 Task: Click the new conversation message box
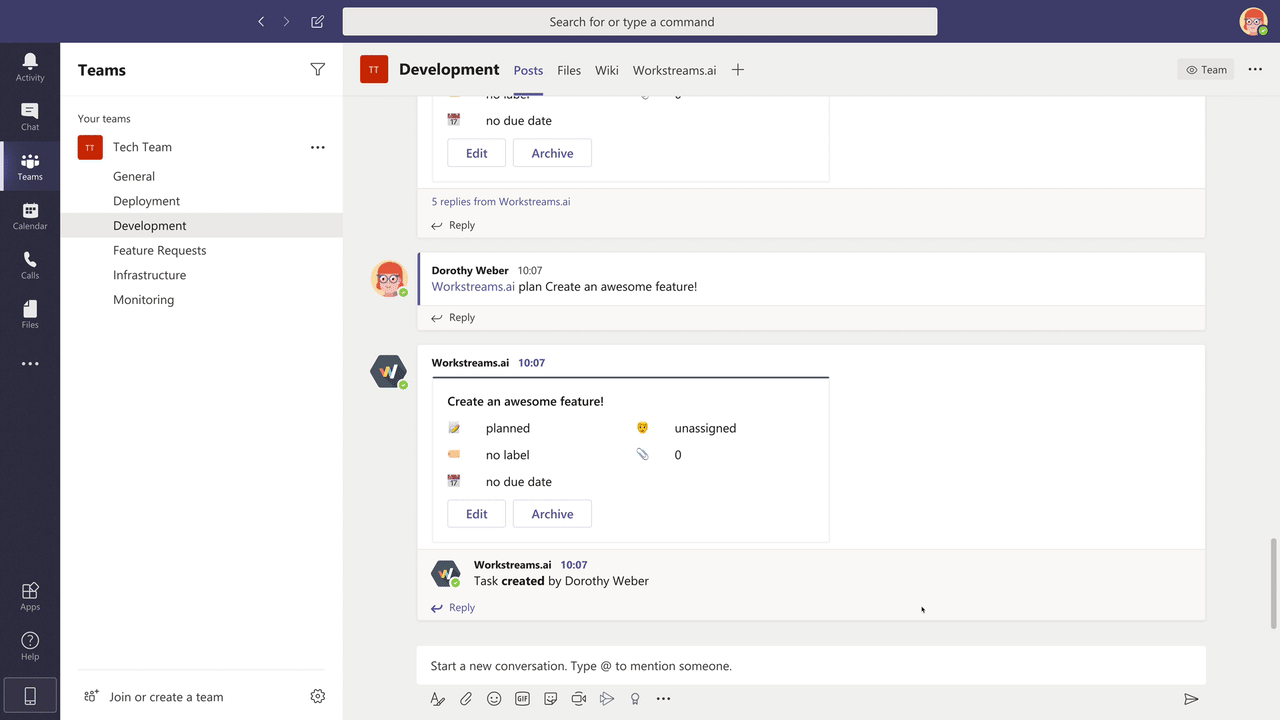tap(811, 666)
